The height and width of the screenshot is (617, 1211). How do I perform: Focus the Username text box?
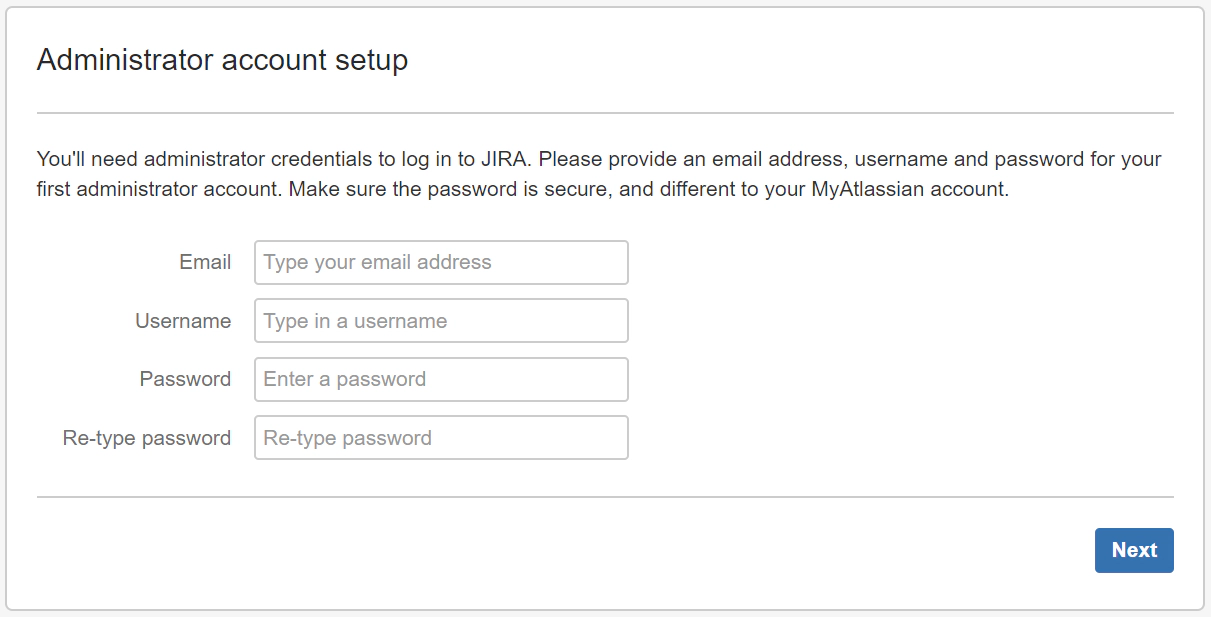[x=440, y=320]
